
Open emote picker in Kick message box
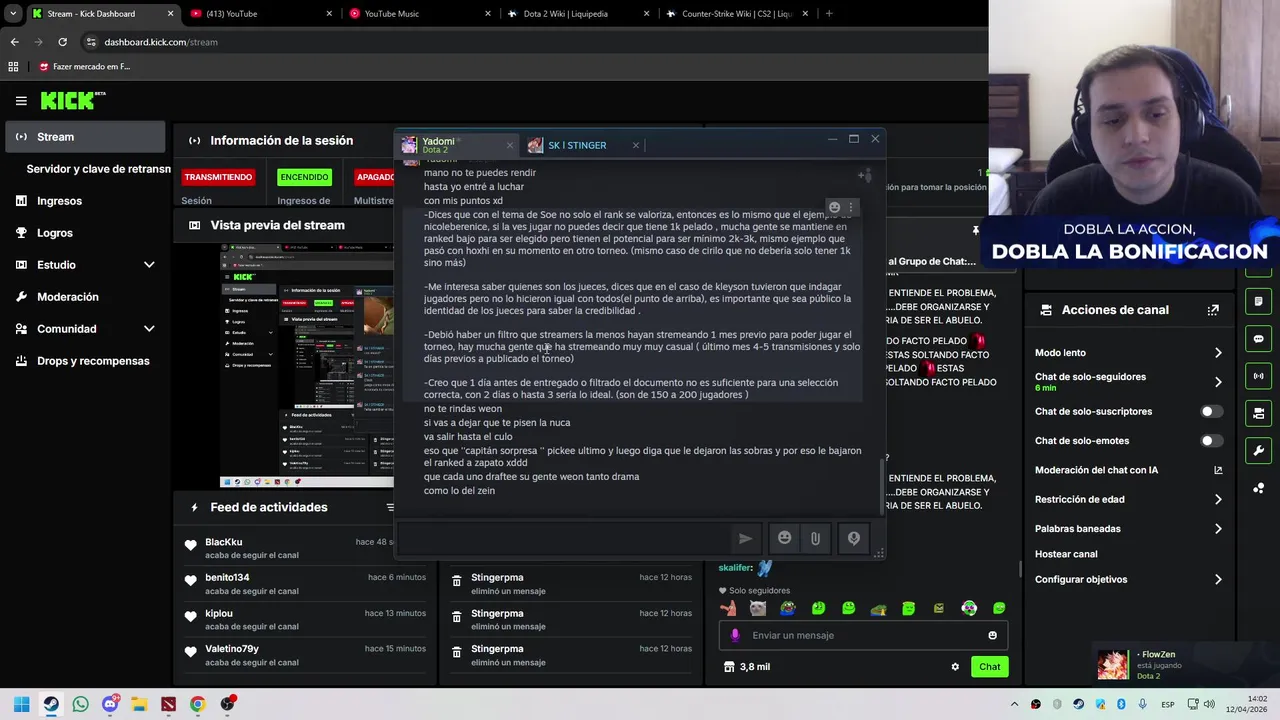click(x=992, y=635)
